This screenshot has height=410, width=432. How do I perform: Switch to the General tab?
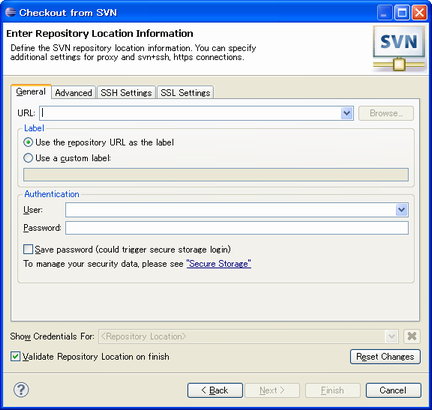pos(31,92)
